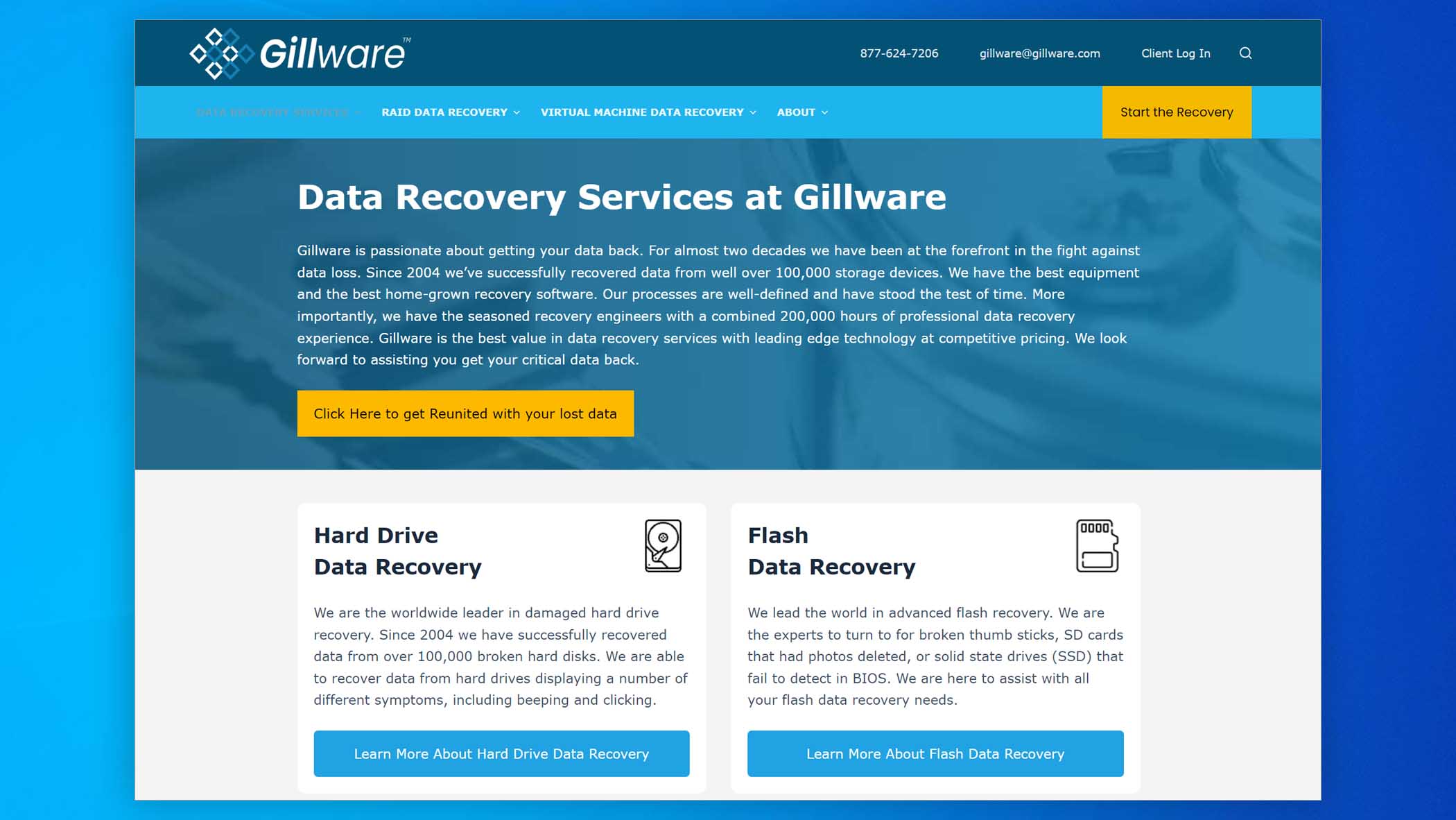Viewport: 1456px width, 820px height.
Task: Click the hard drive recovery icon
Action: coord(661,545)
